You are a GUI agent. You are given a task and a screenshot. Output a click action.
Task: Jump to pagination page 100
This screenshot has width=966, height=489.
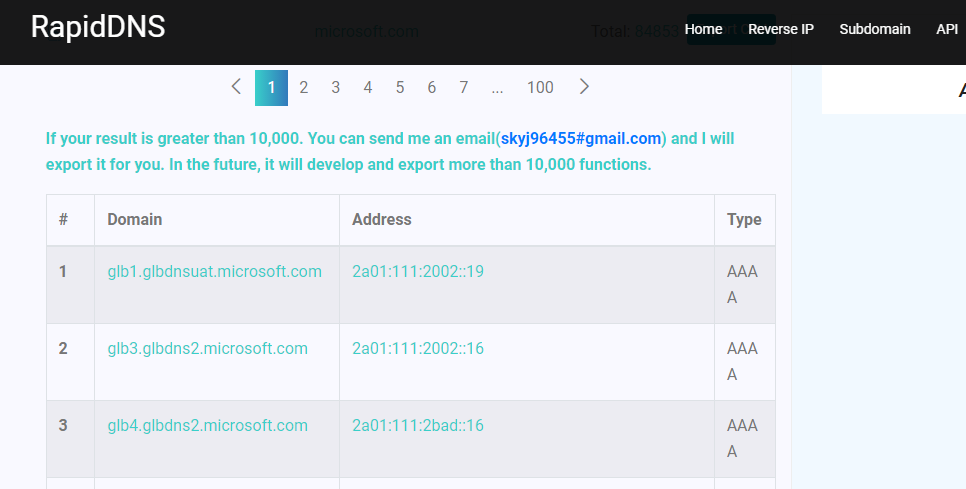[540, 87]
